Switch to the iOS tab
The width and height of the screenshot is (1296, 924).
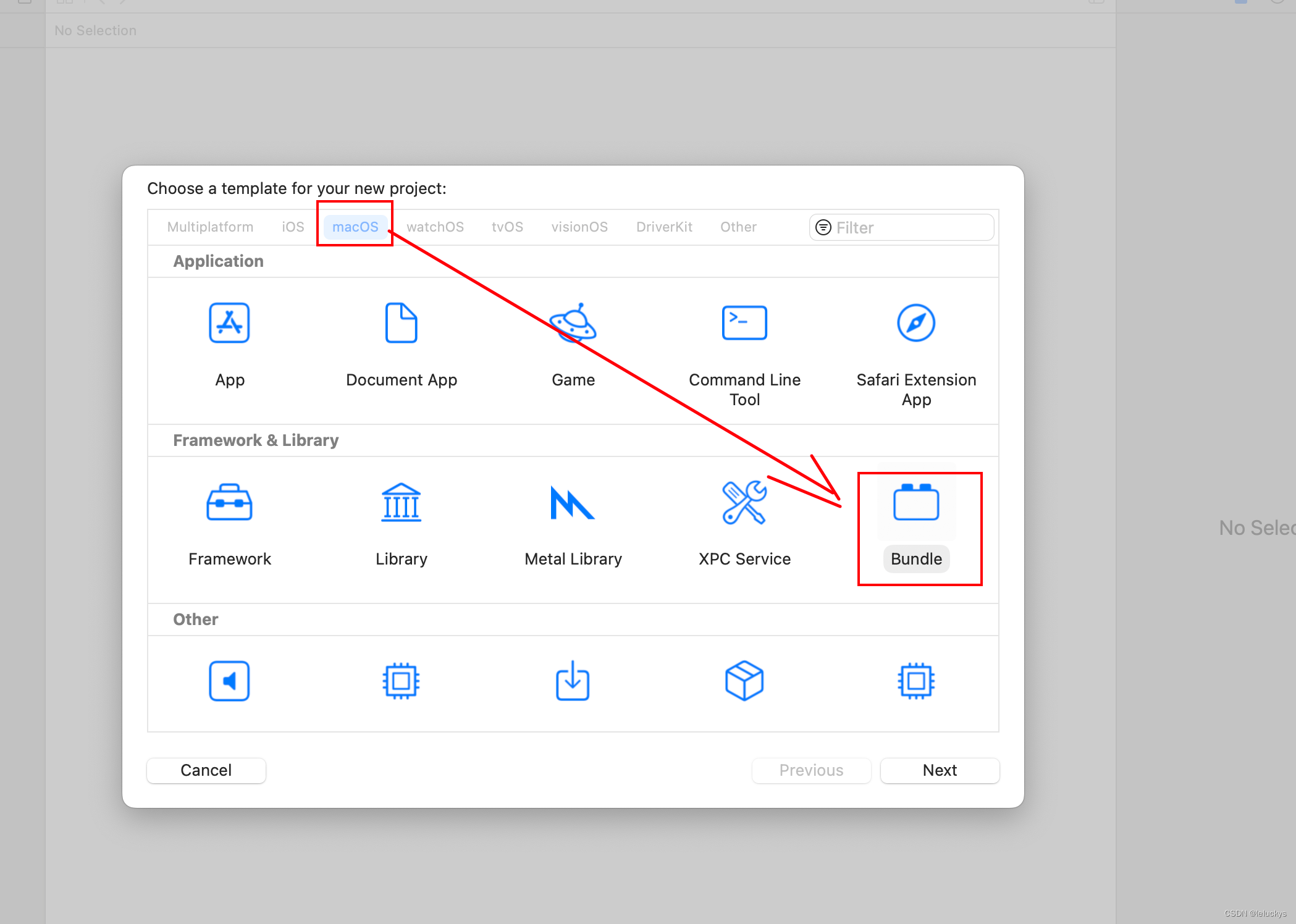[291, 227]
